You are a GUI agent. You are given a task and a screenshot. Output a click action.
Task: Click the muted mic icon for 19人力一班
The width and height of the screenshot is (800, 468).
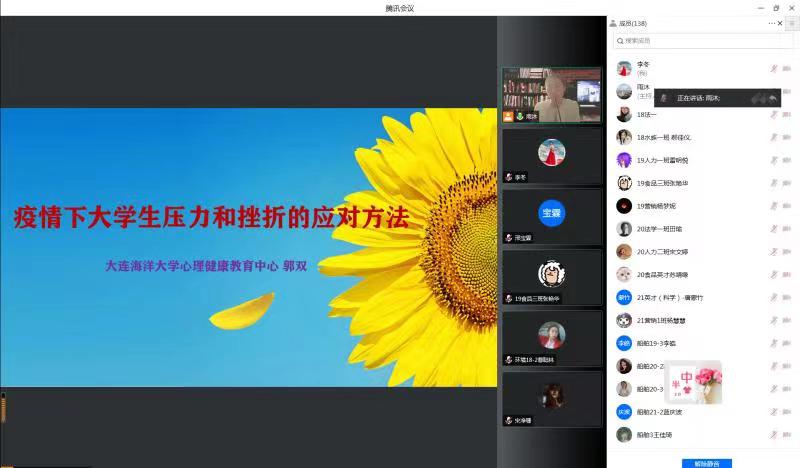click(773, 160)
